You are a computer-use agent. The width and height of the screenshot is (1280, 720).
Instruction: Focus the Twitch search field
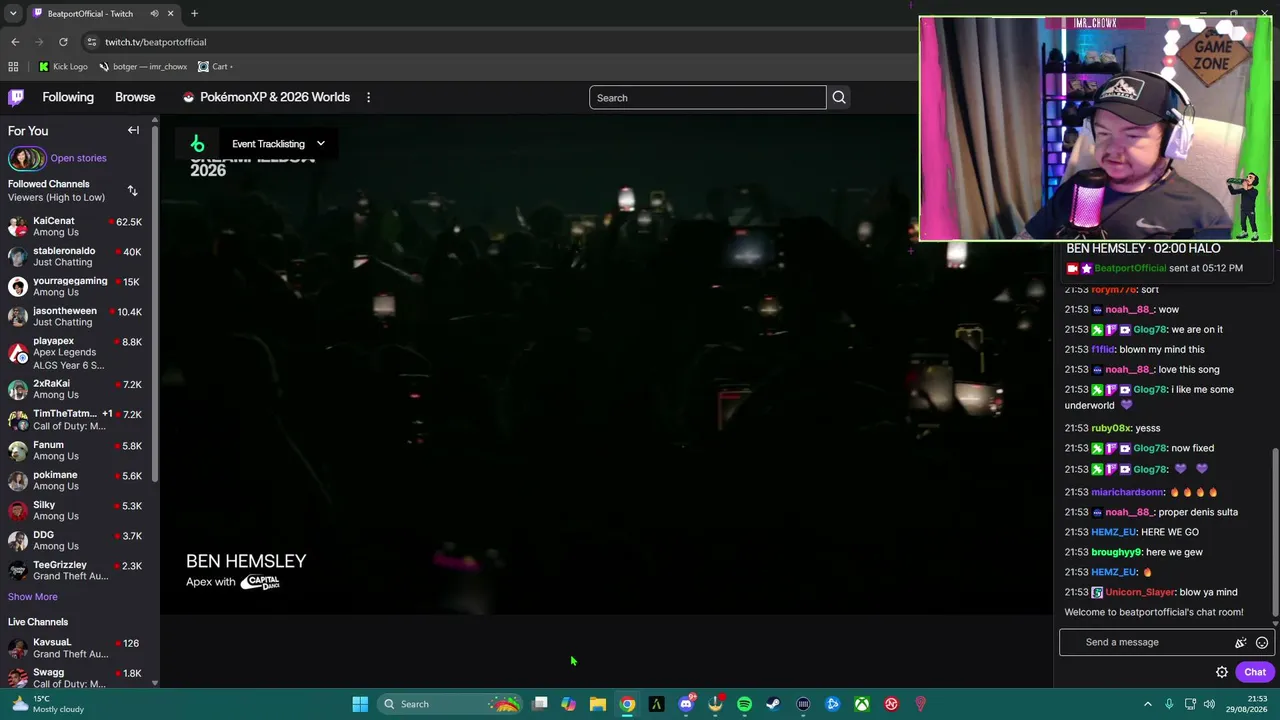(708, 98)
